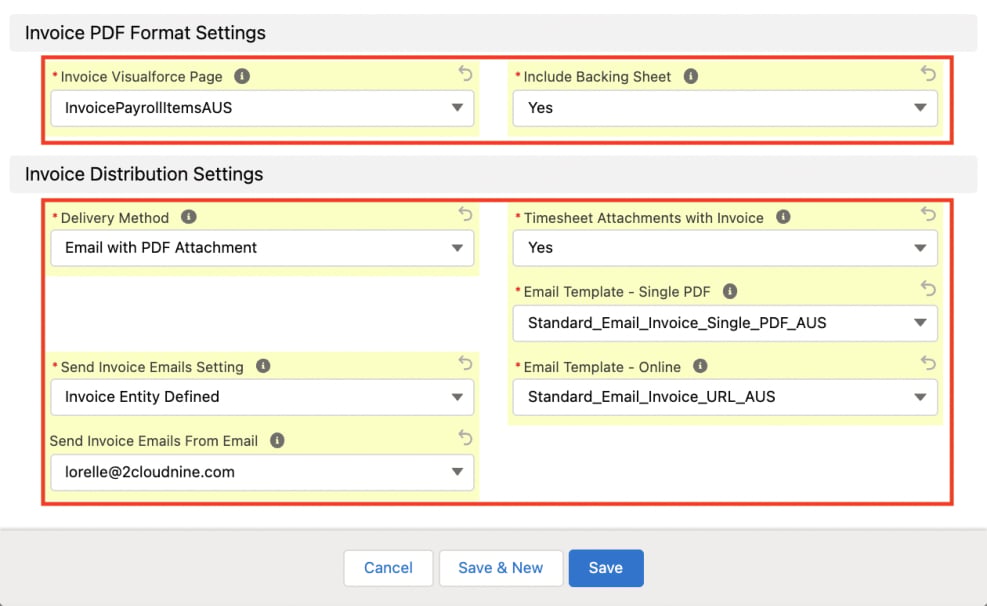This screenshot has width=987, height=606.
Task: Click the blue Save button
Action: (606, 568)
